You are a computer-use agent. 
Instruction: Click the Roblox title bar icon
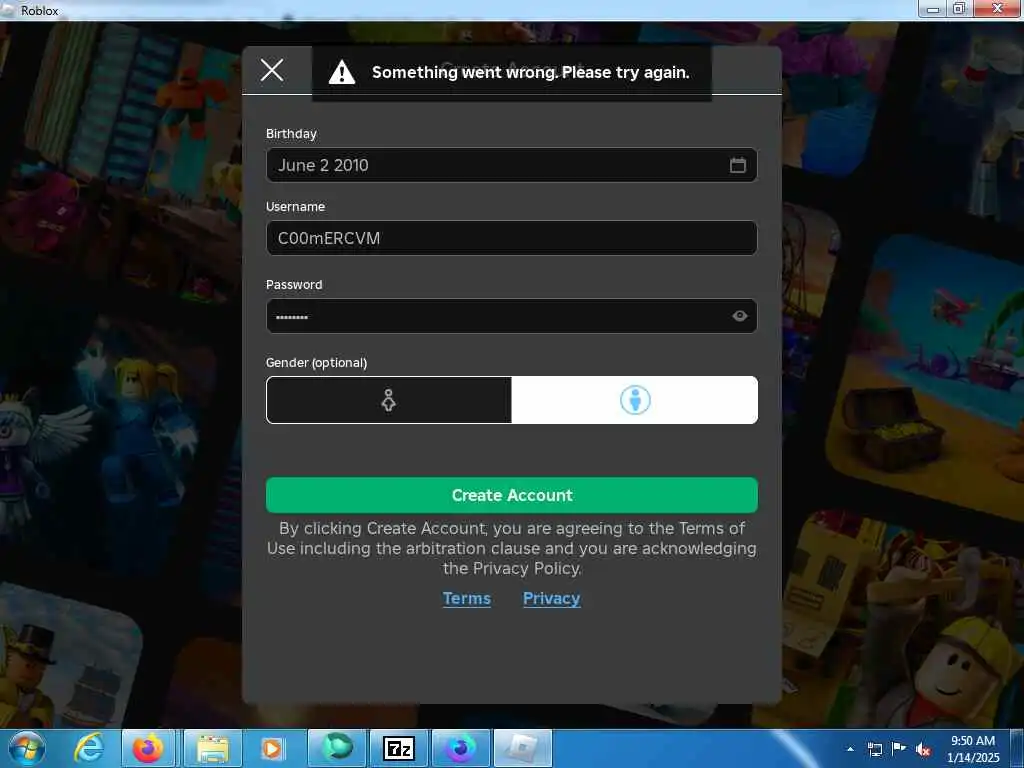tap(8, 10)
